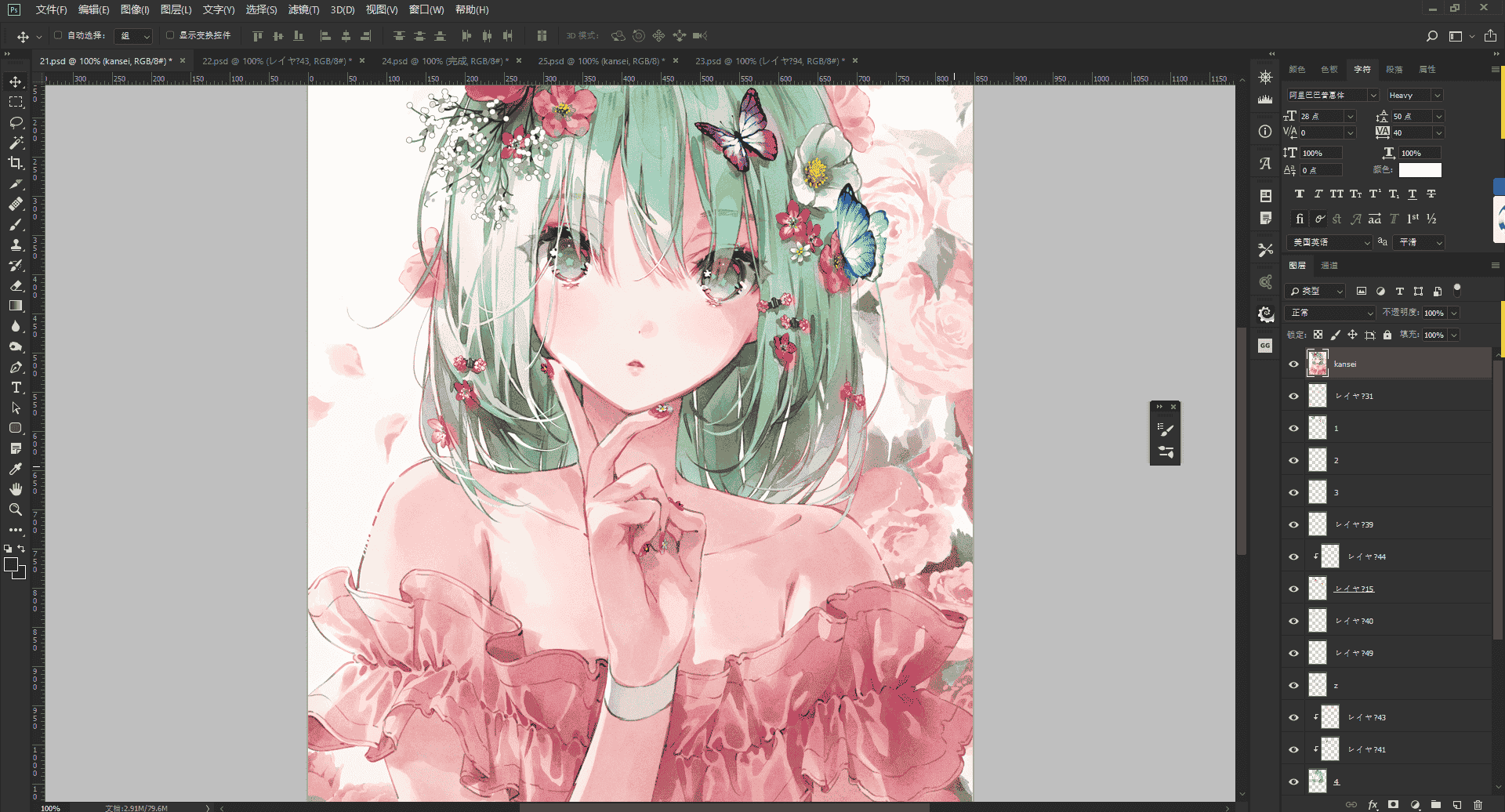Screen dimensions: 1505x812
Task: Open the 图层(L) menu
Action: tap(176, 9)
